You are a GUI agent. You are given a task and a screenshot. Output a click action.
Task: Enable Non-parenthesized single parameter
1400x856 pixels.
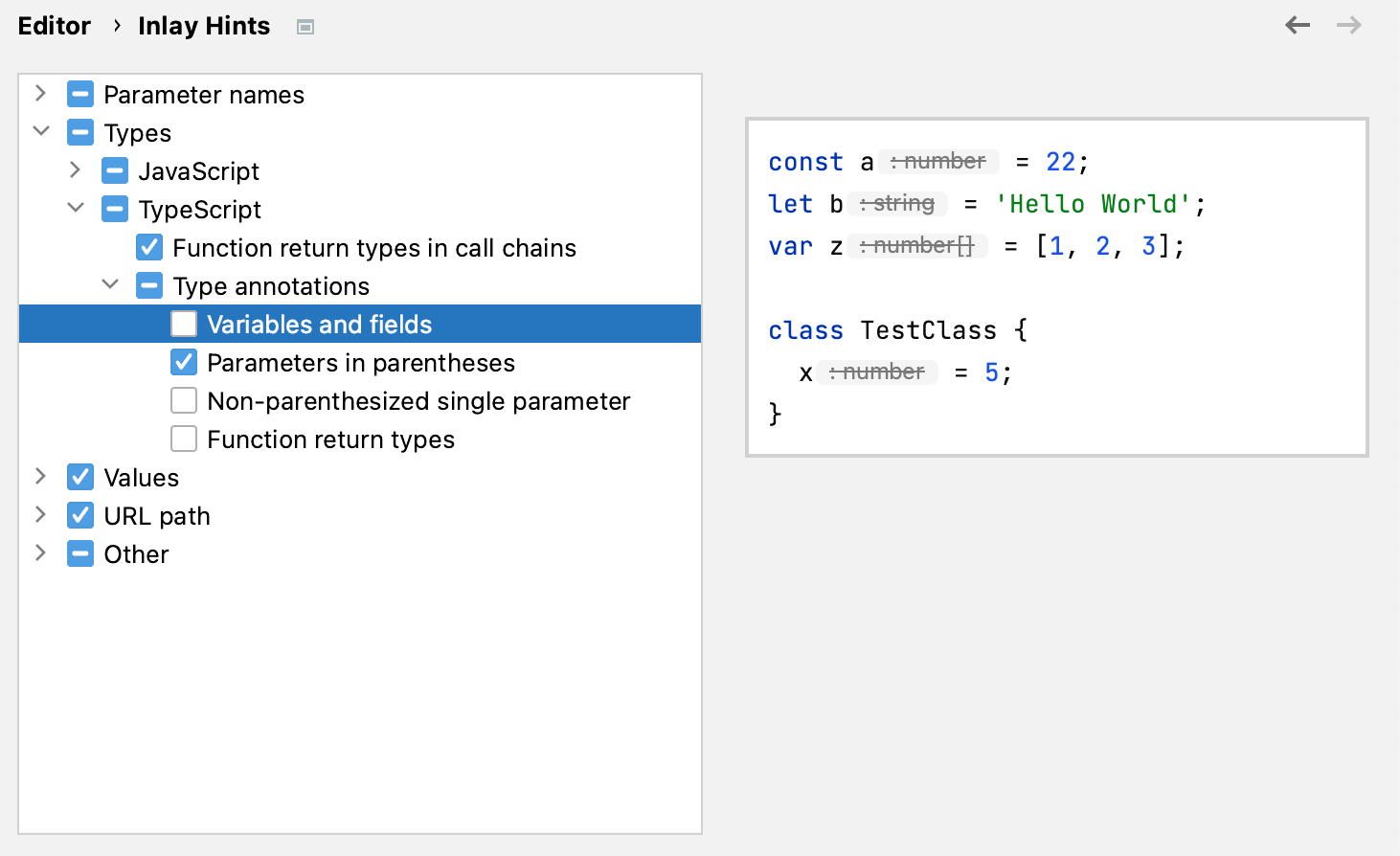[183, 400]
